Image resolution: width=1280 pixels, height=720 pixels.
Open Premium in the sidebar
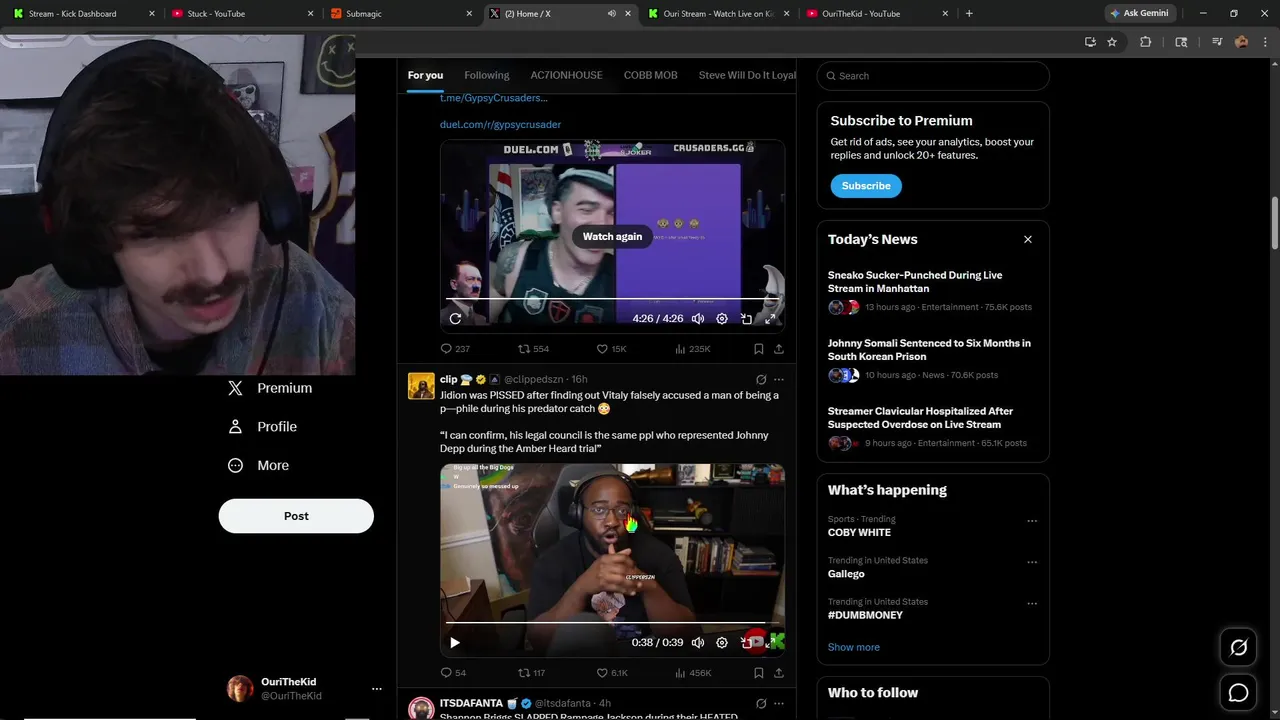(270, 388)
